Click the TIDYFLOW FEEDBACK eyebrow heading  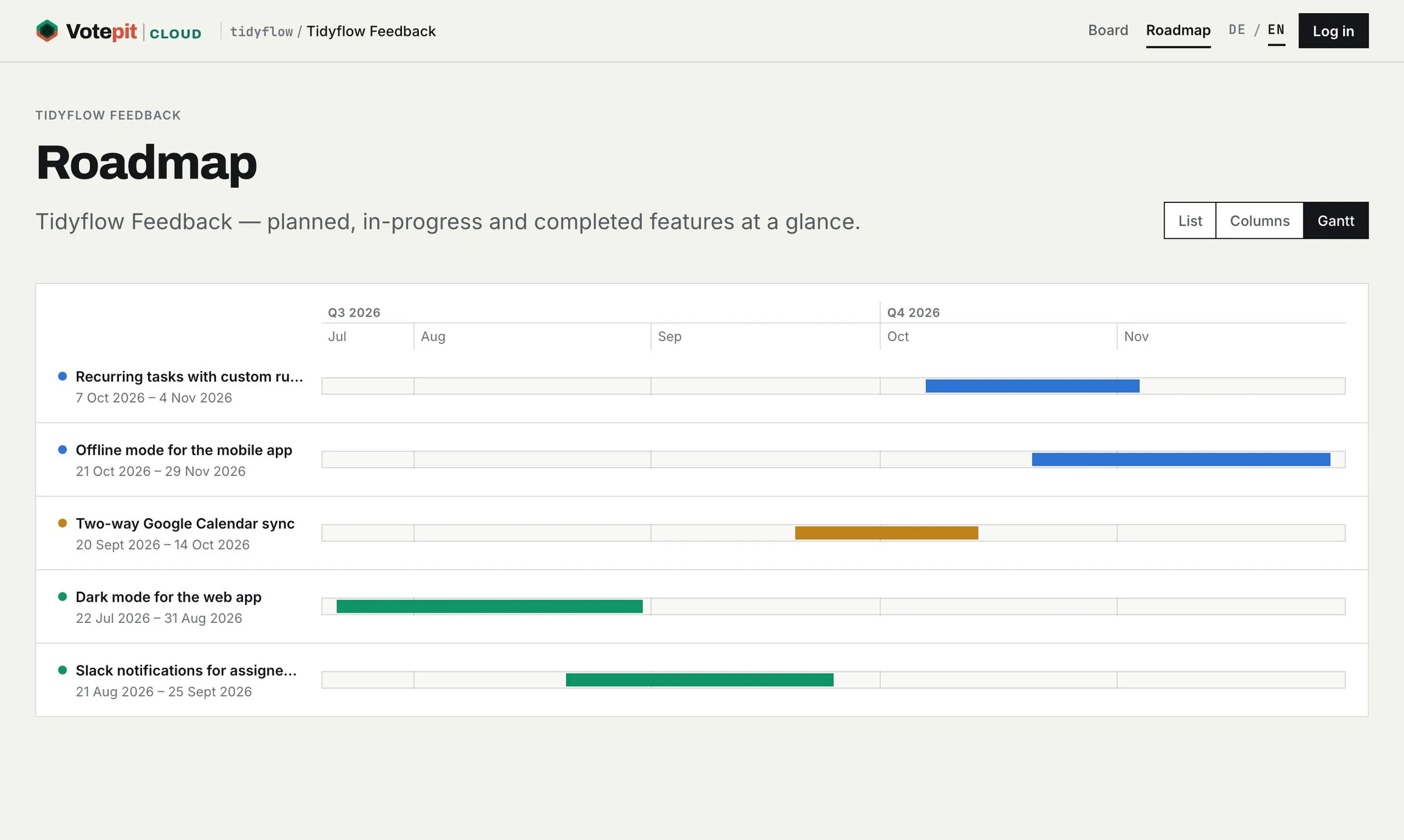pyautogui.click(x=108, y=116)
